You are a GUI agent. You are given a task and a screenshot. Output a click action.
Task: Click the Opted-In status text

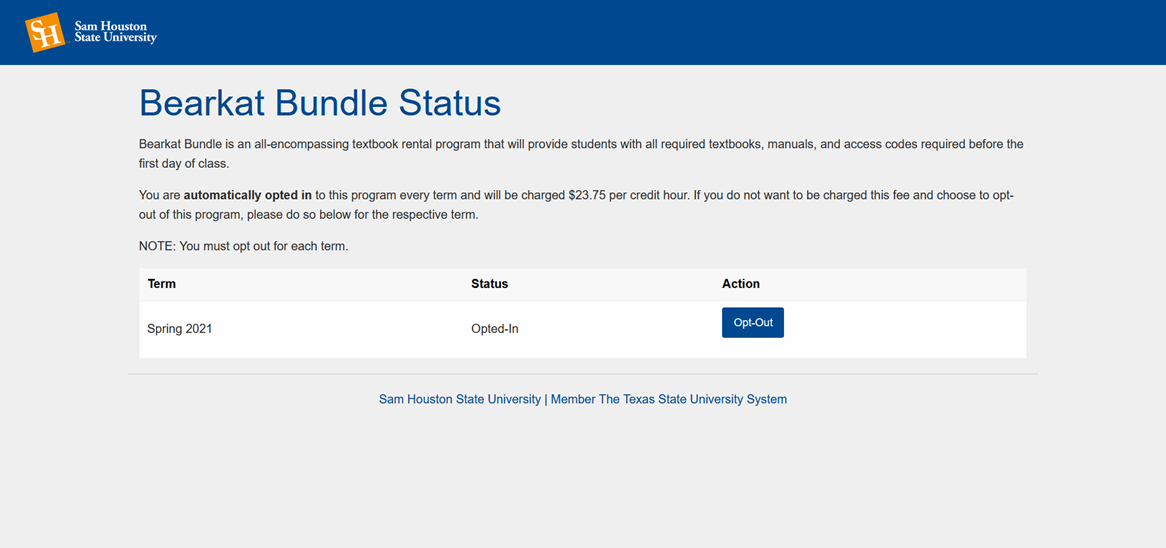[x=495, y=328]
